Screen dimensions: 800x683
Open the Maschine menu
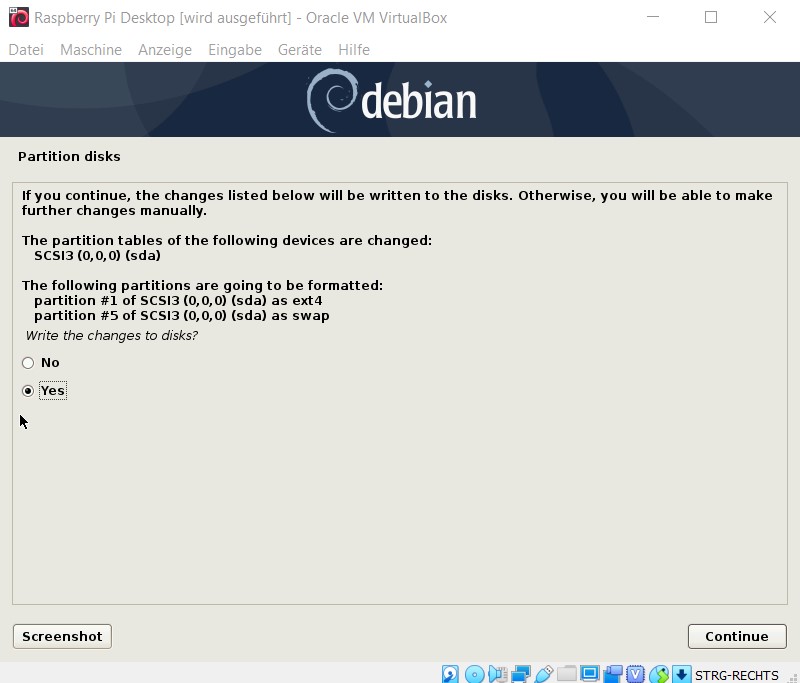91,49
